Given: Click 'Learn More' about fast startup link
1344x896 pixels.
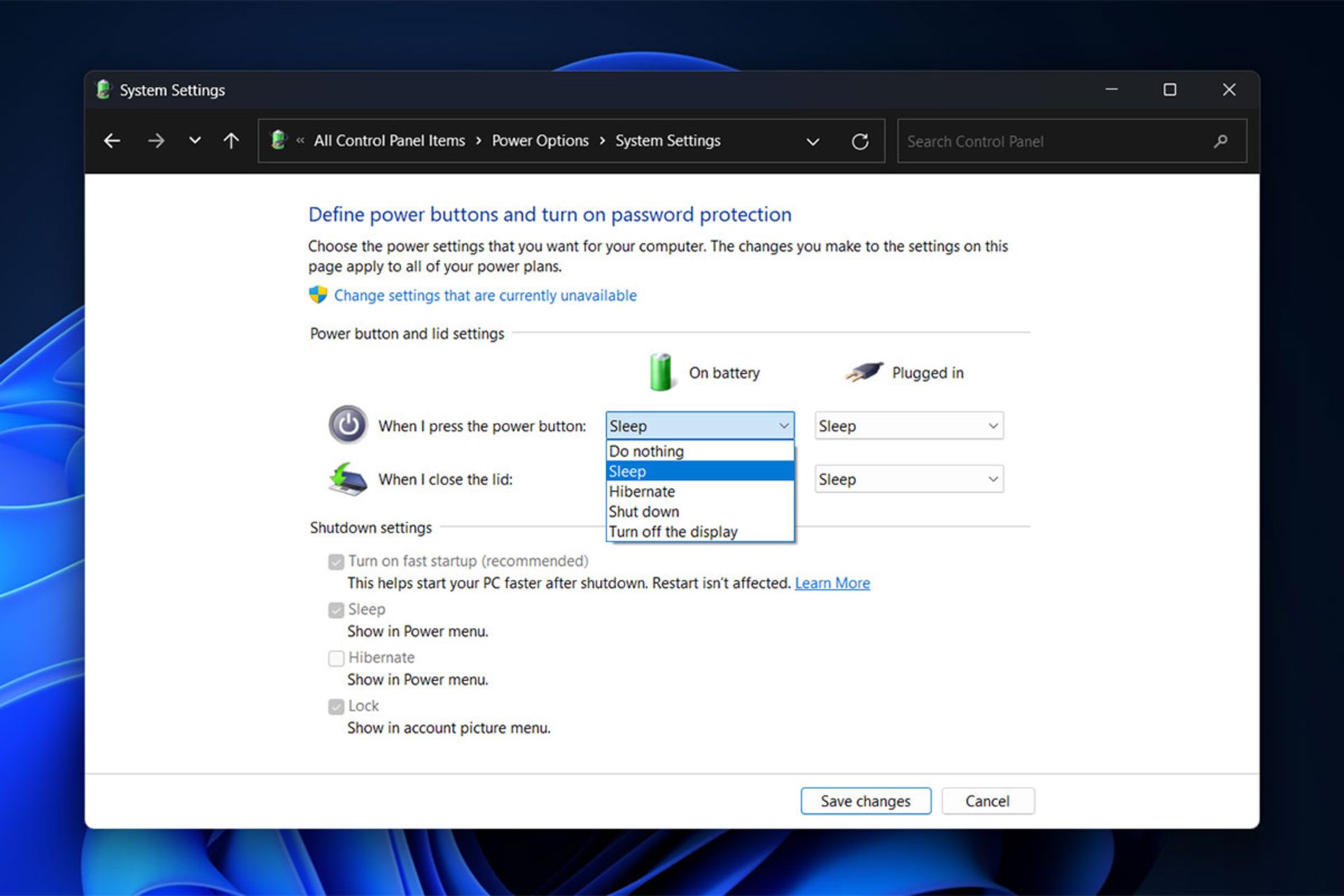Looking at the screenshot, I should (832, 580).
